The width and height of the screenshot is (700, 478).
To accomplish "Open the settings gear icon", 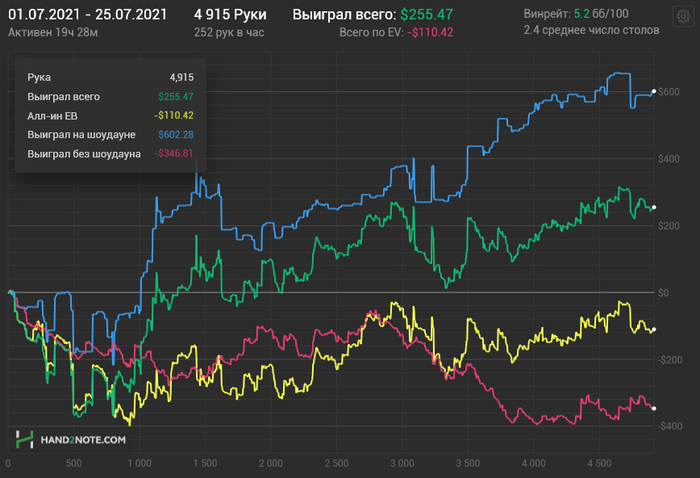I will point(683,17).
